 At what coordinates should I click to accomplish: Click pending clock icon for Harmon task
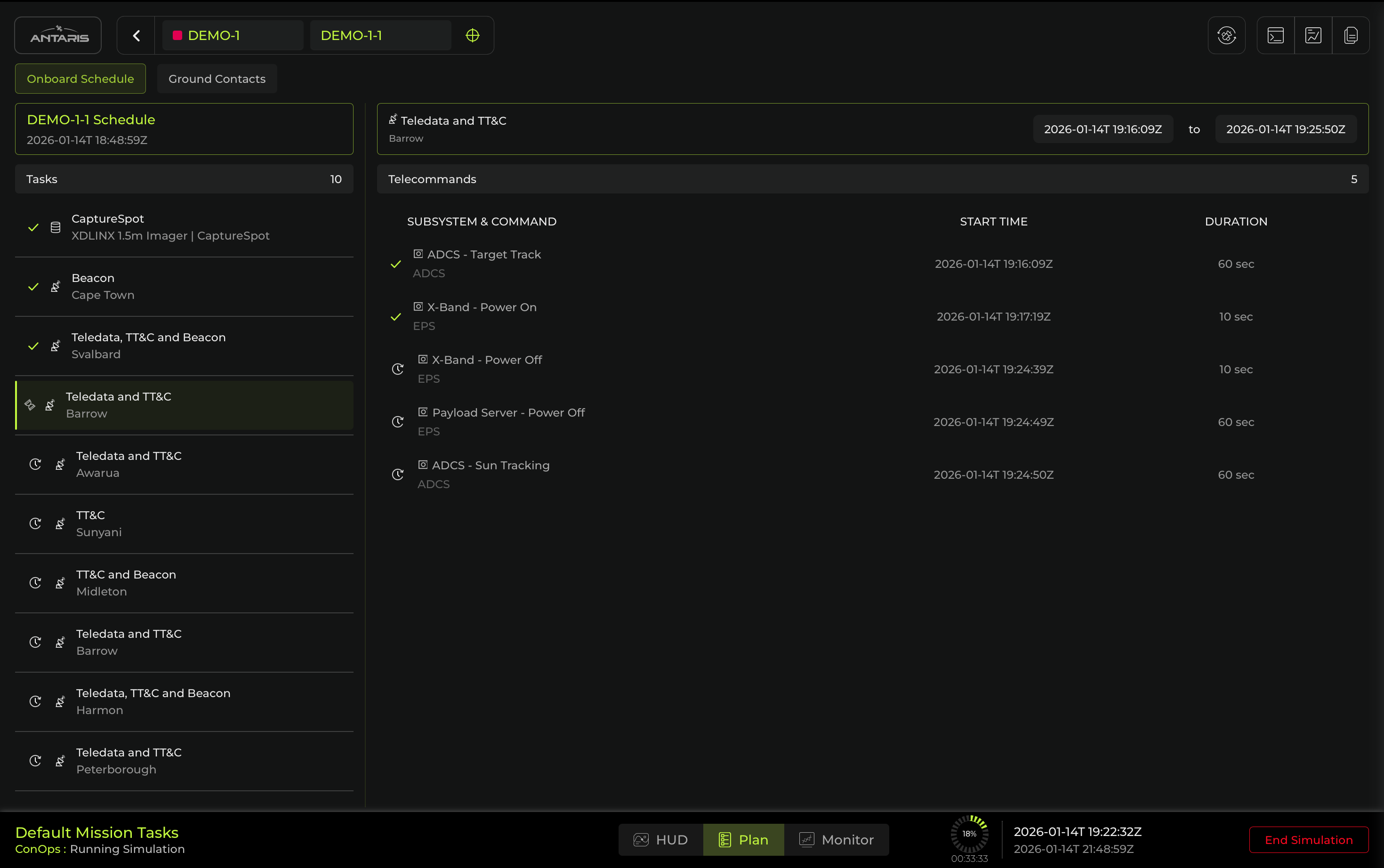pyautogui.click(x=35, y=701)
